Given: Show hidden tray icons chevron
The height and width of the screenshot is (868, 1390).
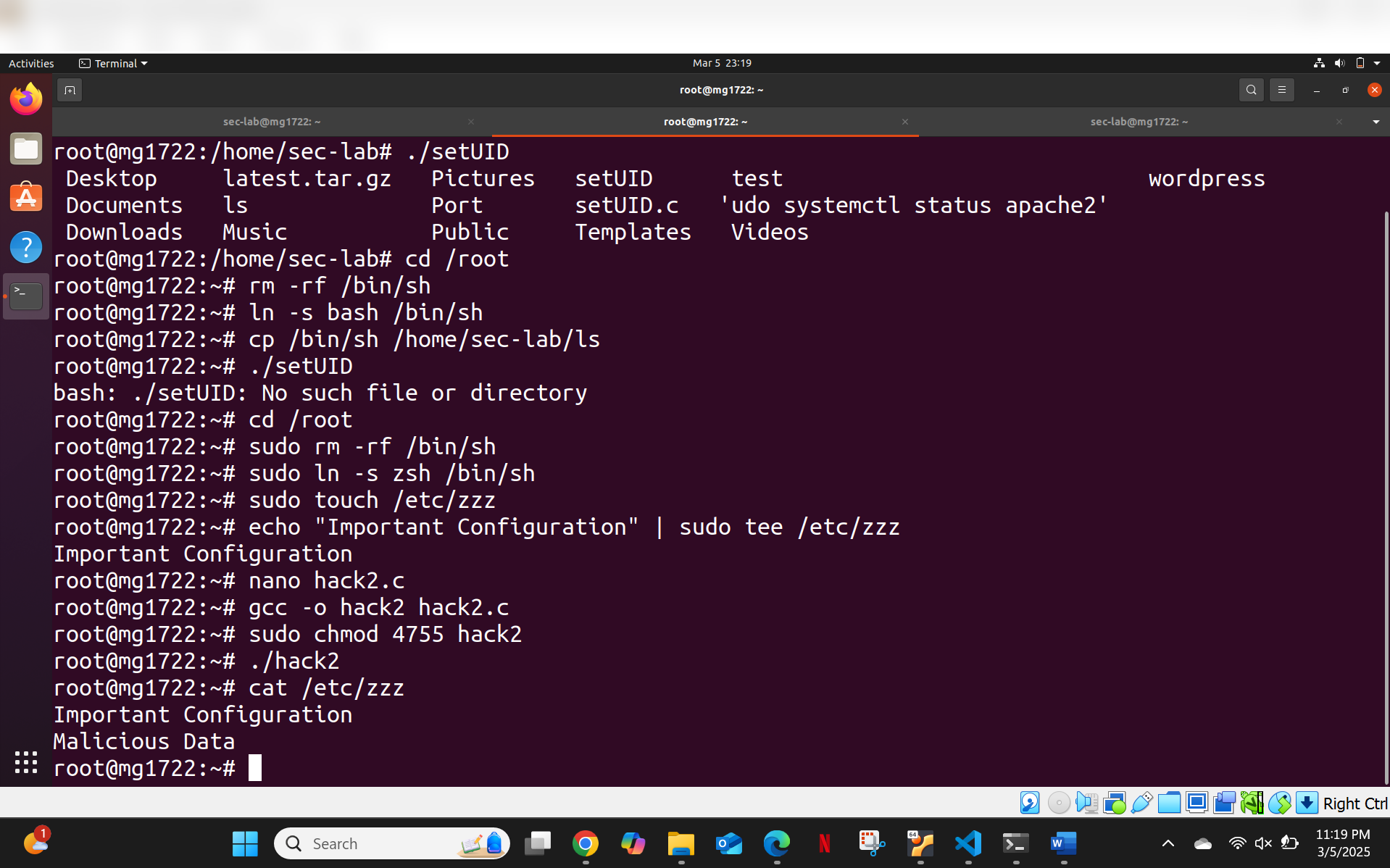Looking at the screenshot, I should (1168, 843).
